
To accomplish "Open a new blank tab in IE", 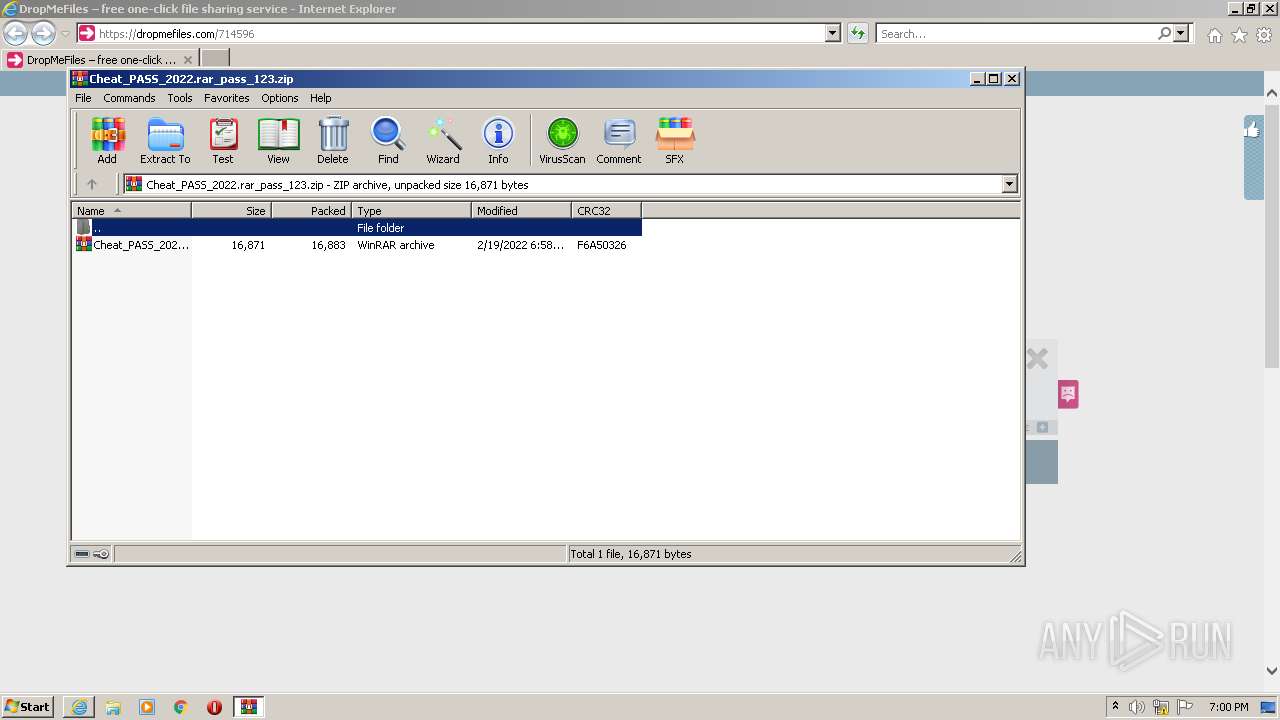I will click(x=215, y=59).
